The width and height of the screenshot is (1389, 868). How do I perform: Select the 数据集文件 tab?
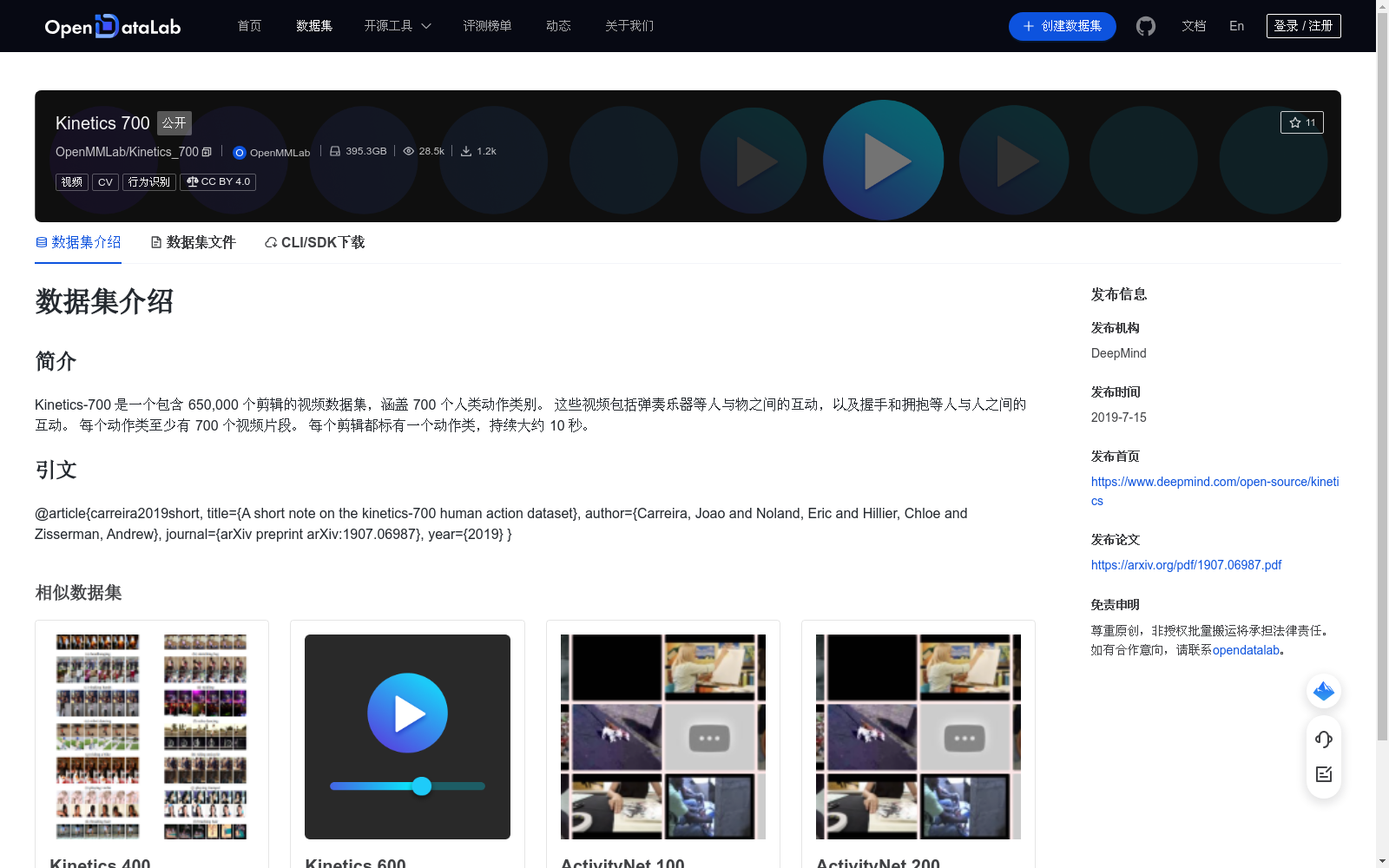(x=193, y=242)
